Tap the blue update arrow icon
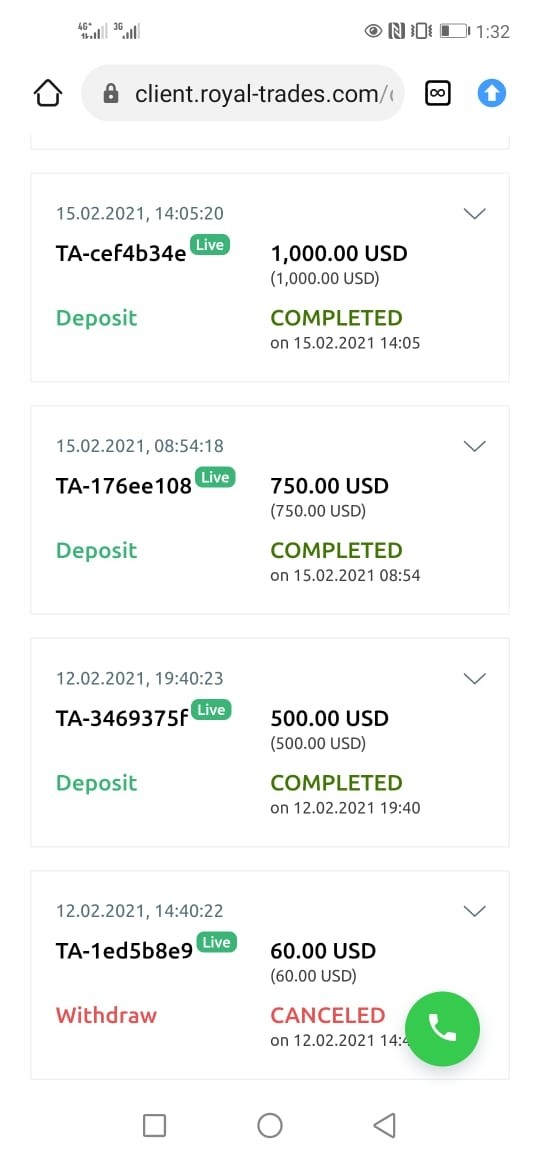Viewport: 540px width, 1155px height. click(491, 93)
